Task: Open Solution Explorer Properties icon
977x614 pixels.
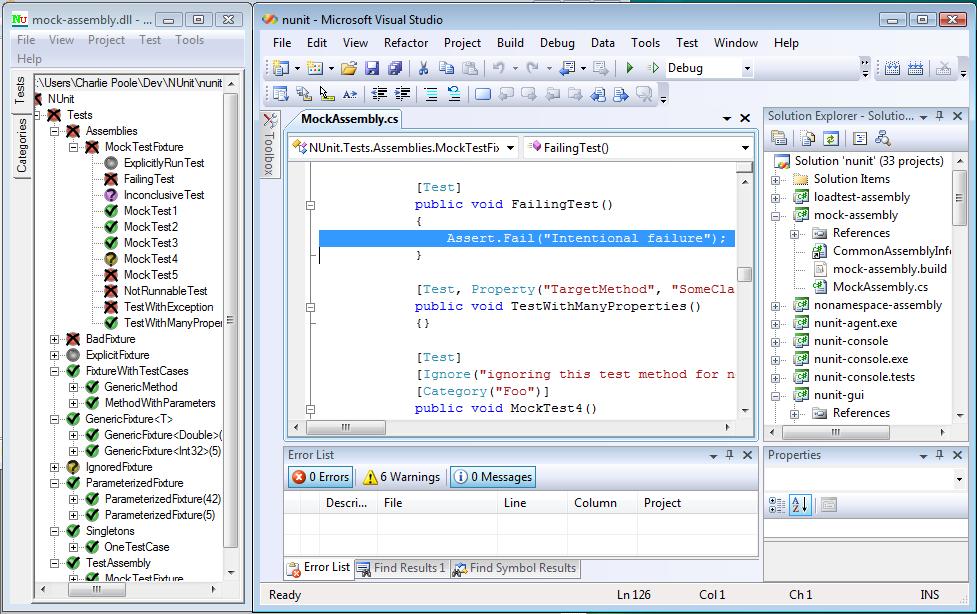Action: coord(779,138)
